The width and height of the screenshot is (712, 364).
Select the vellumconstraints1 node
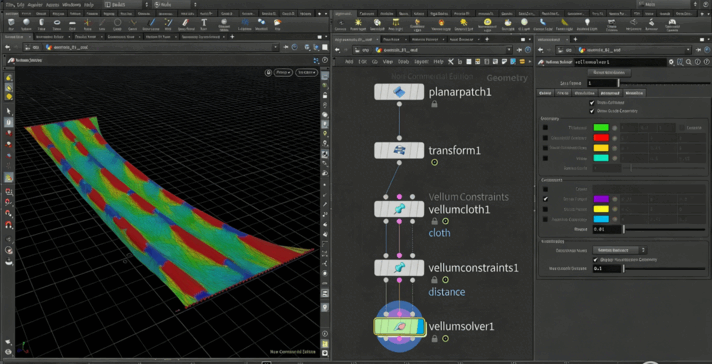click(399, 267)
